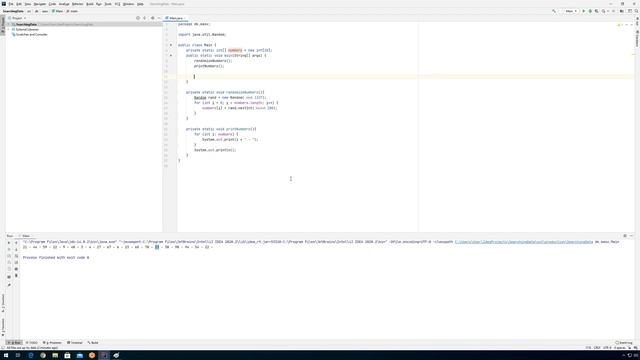640x360 pixels.
Task: Select the Main tab in Run panel
Action: coord(25,236)
